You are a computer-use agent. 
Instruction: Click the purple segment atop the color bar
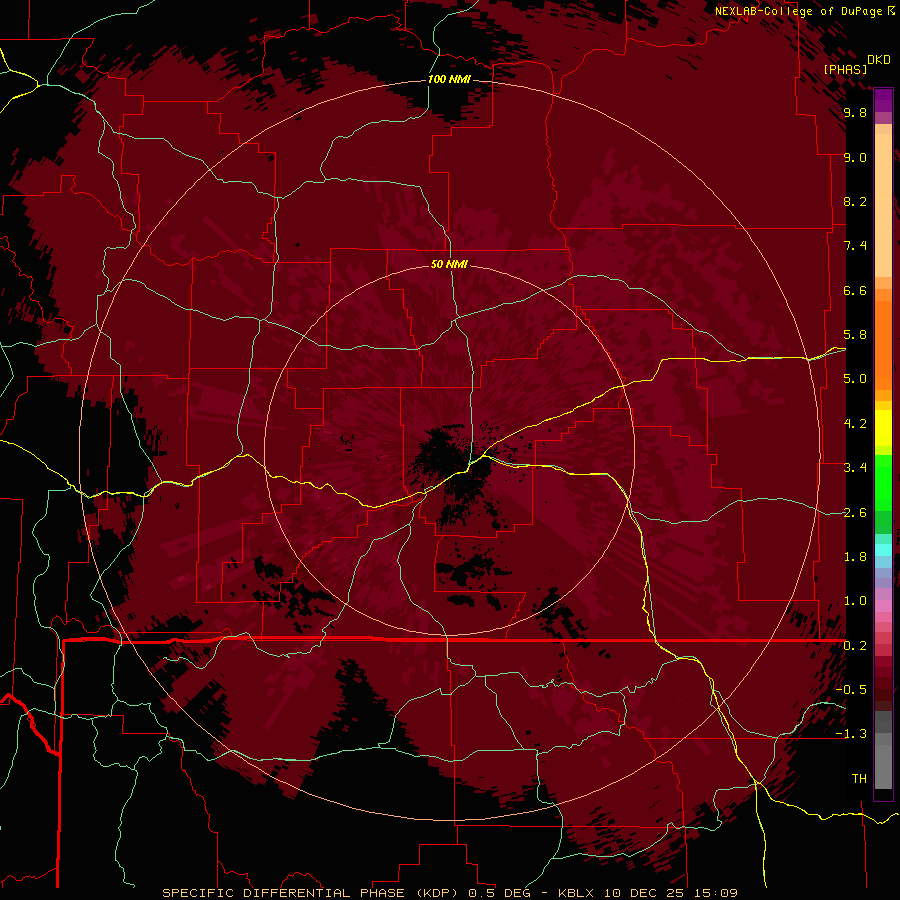(x=883, y=100)
